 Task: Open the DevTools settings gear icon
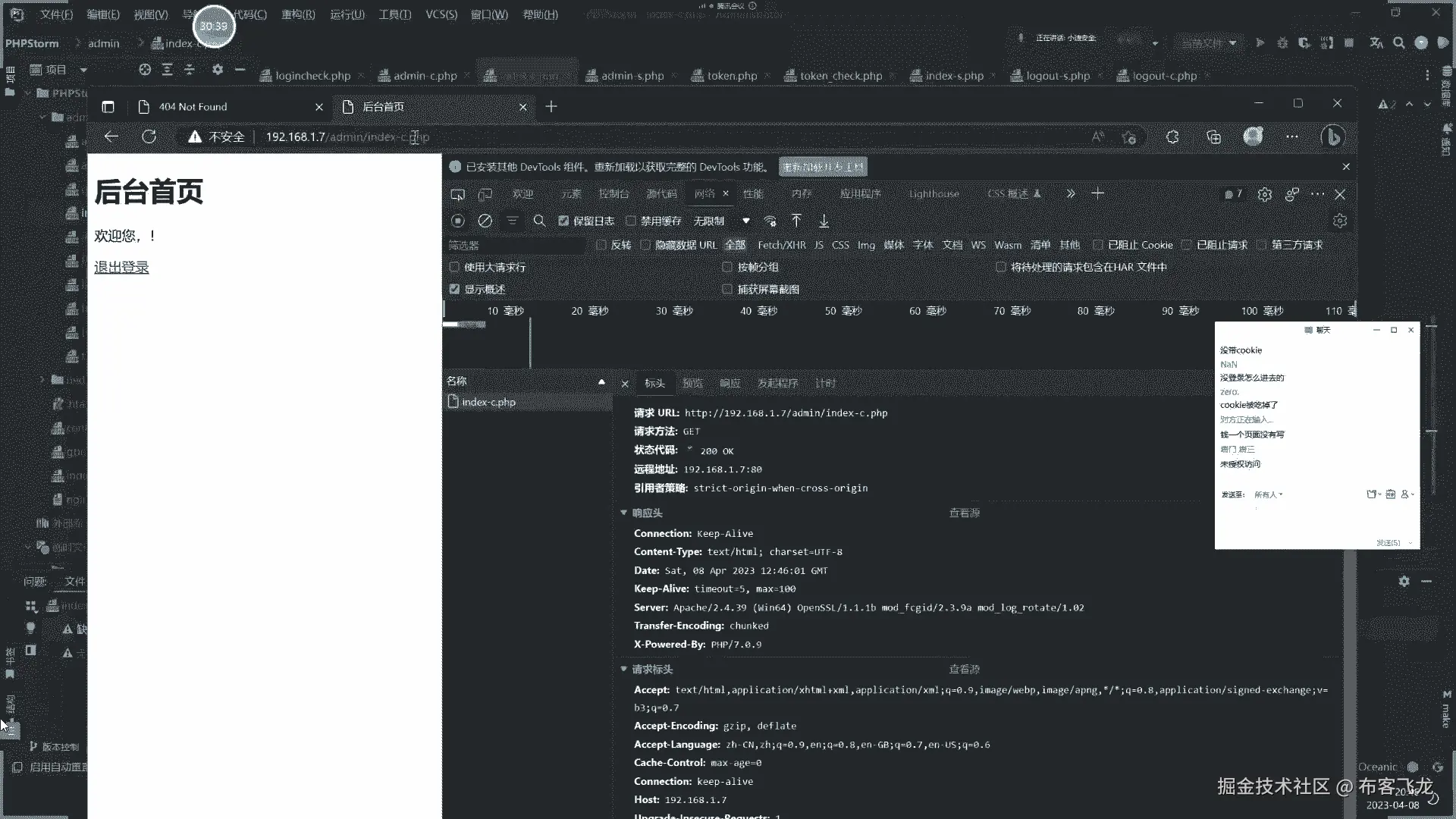(x=1264, y=194)
